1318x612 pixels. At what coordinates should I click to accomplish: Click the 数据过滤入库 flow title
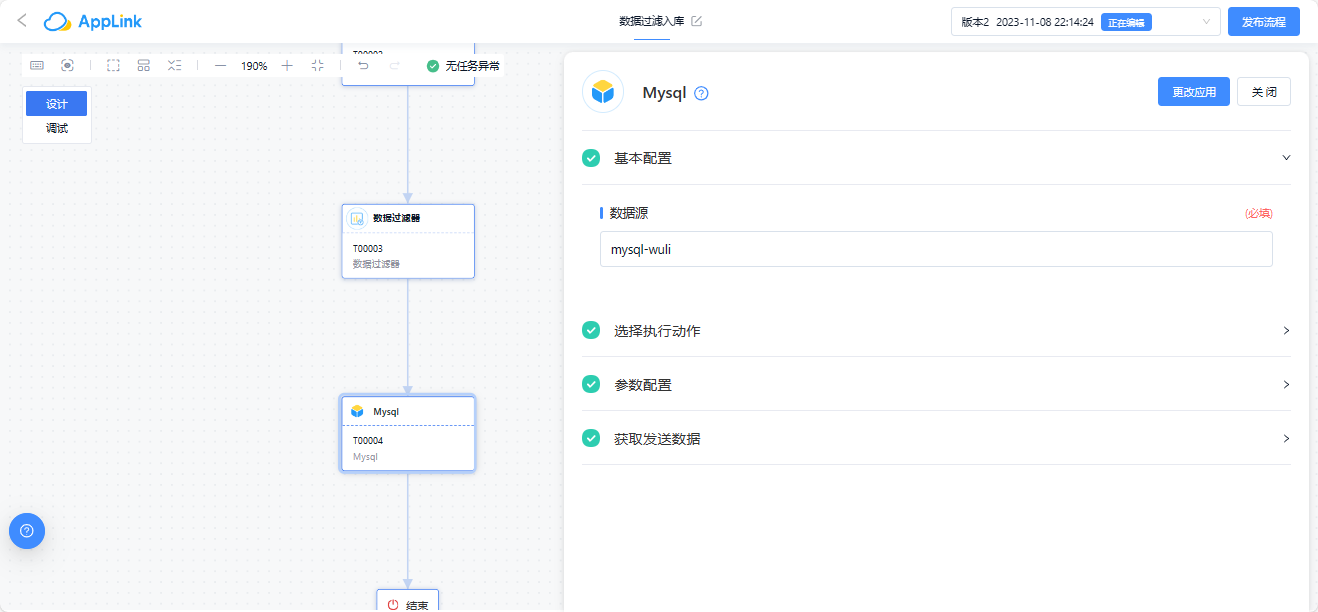[x=652, y=21]
